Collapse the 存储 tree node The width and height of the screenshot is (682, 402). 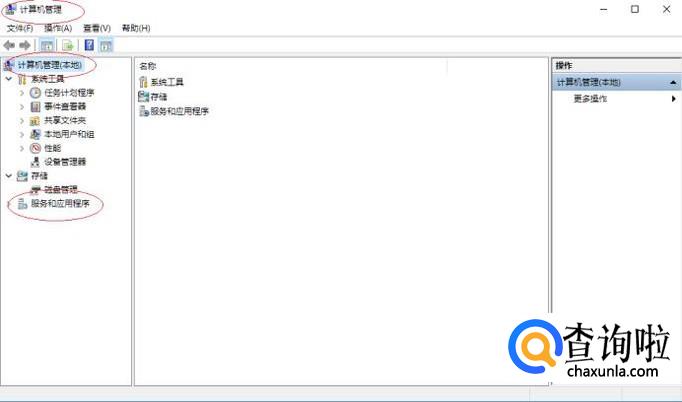tap(9, 176)
